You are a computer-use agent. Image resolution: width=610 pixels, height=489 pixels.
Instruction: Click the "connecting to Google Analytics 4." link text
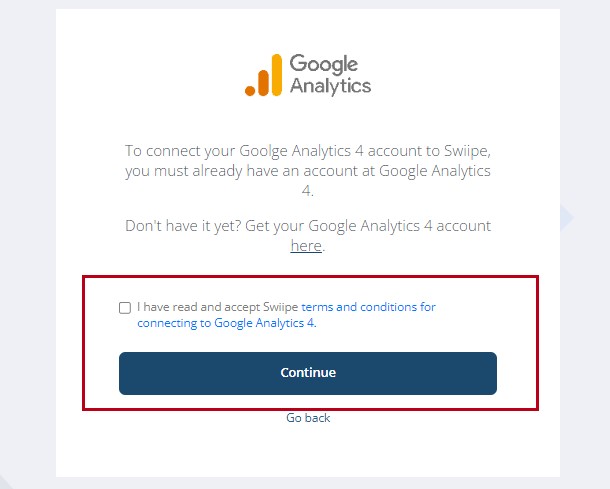[227, 323]
